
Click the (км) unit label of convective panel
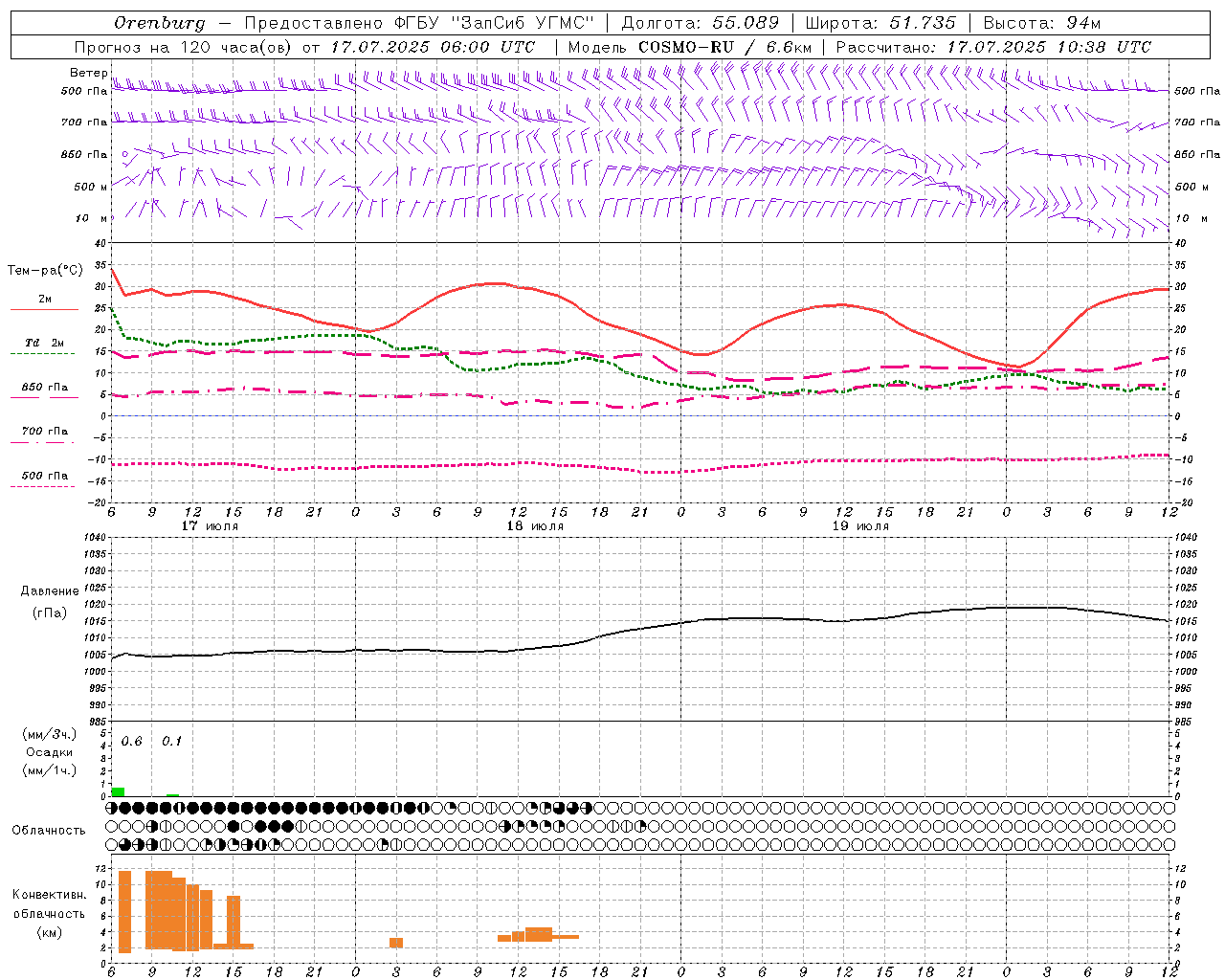click(x=50, y=932)
